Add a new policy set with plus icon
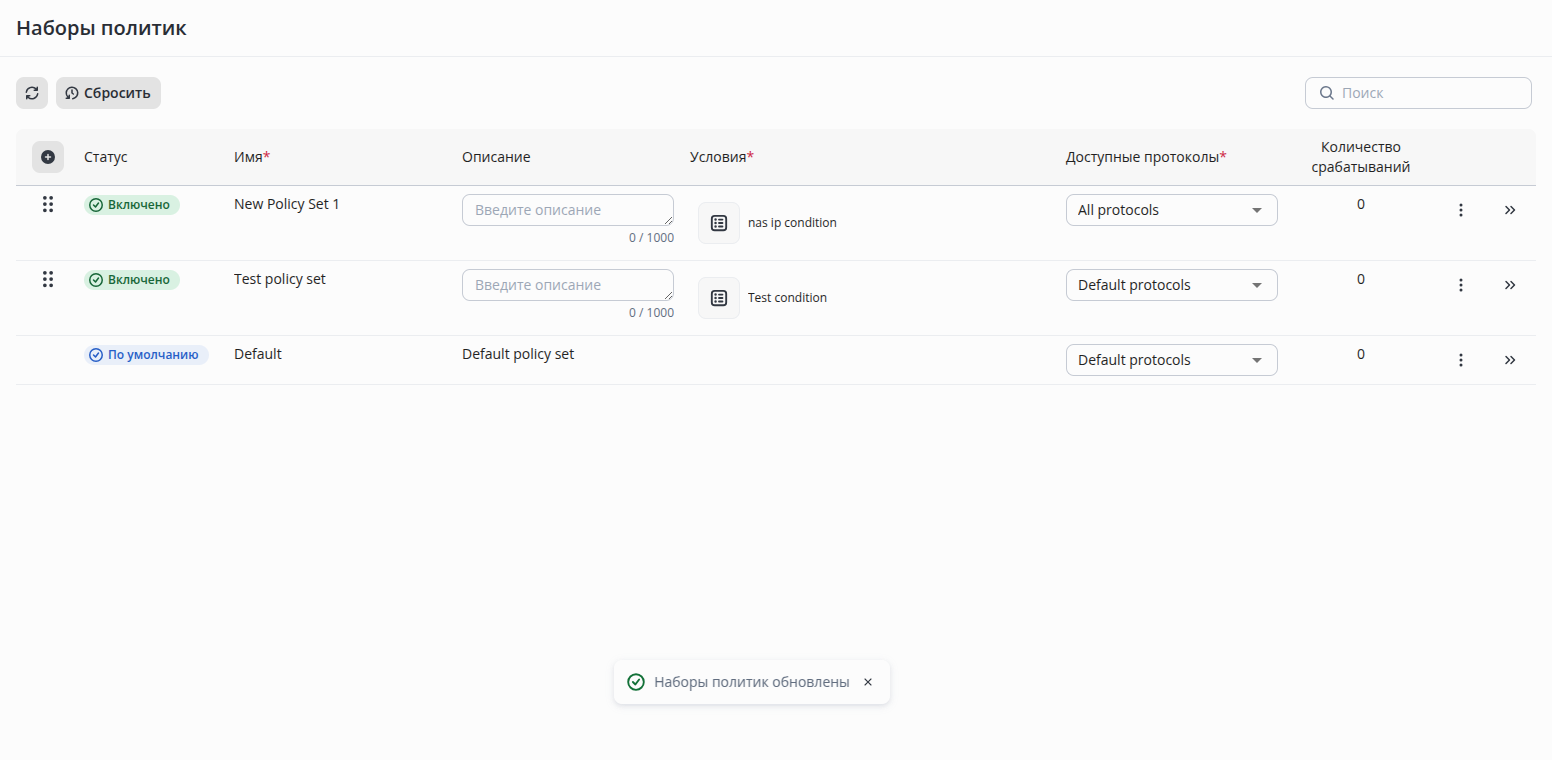This screenshot has width=1552, height=760. 48,157
